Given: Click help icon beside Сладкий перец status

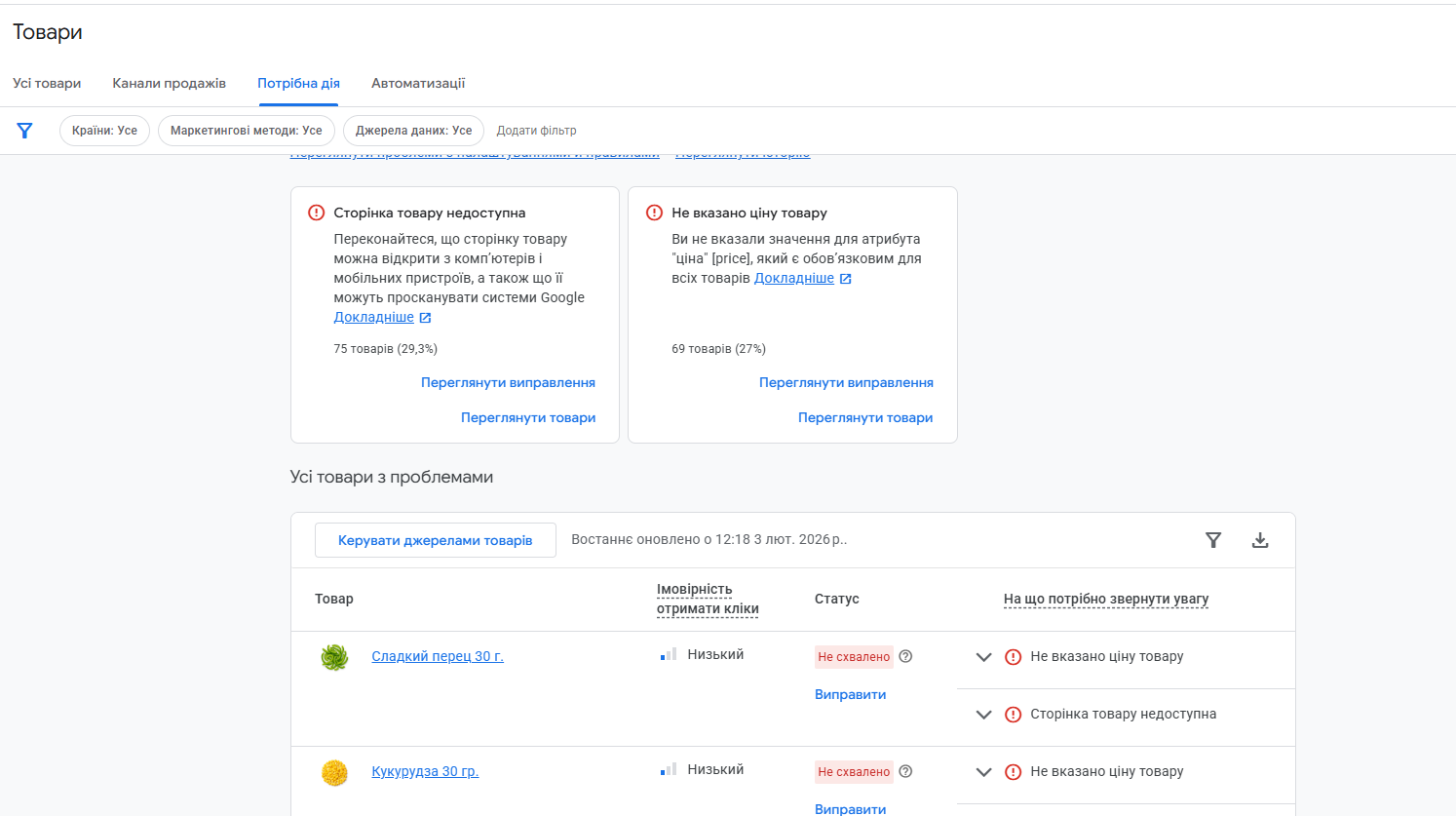Looking at the screenshot, I should pyautogui.click(x=905, y=656).
